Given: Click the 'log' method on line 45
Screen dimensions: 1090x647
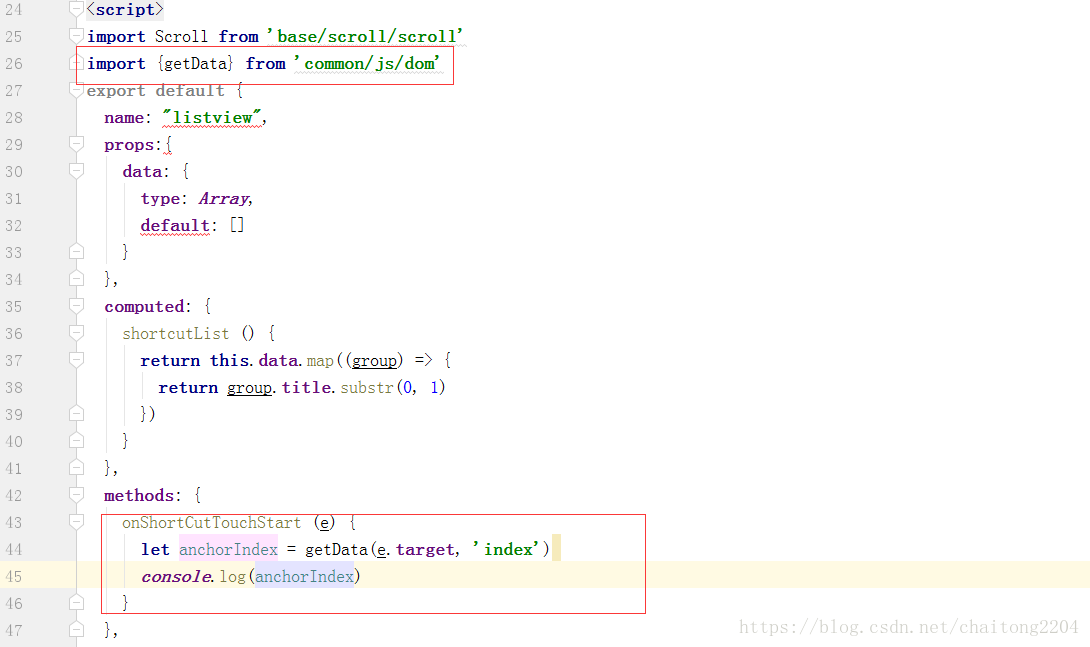Looking at the screenshot, I should tap(233, 577).
